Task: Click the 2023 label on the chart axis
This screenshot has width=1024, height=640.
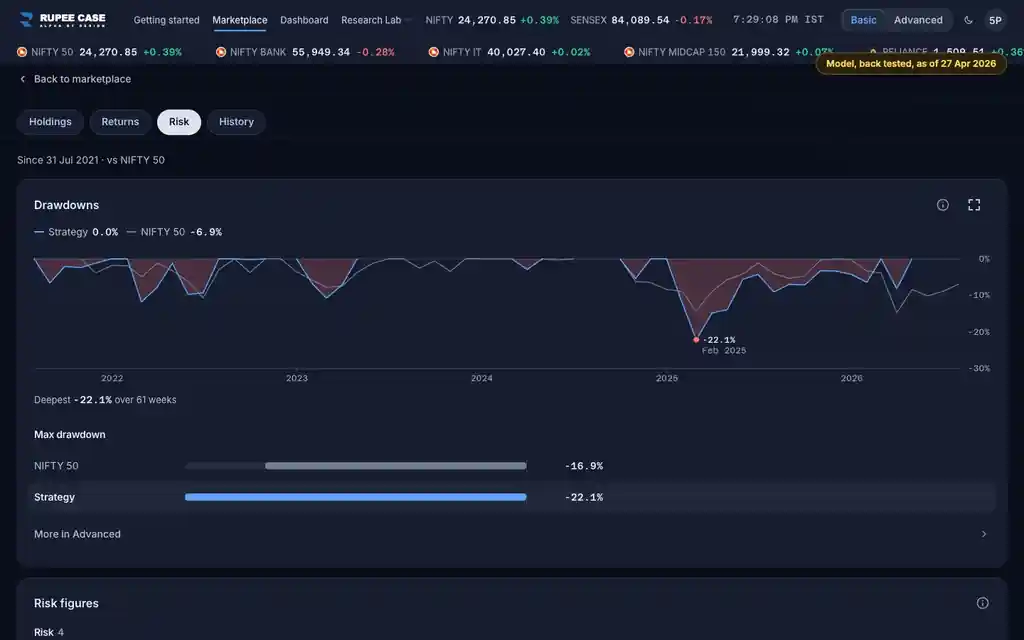Action: point(296,378)
